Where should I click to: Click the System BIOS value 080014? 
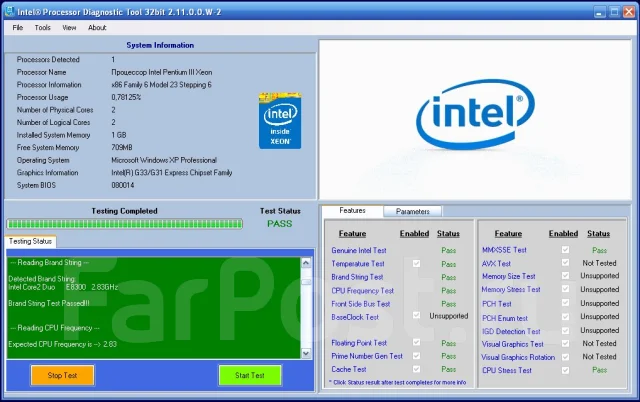(x=122, y=185)
